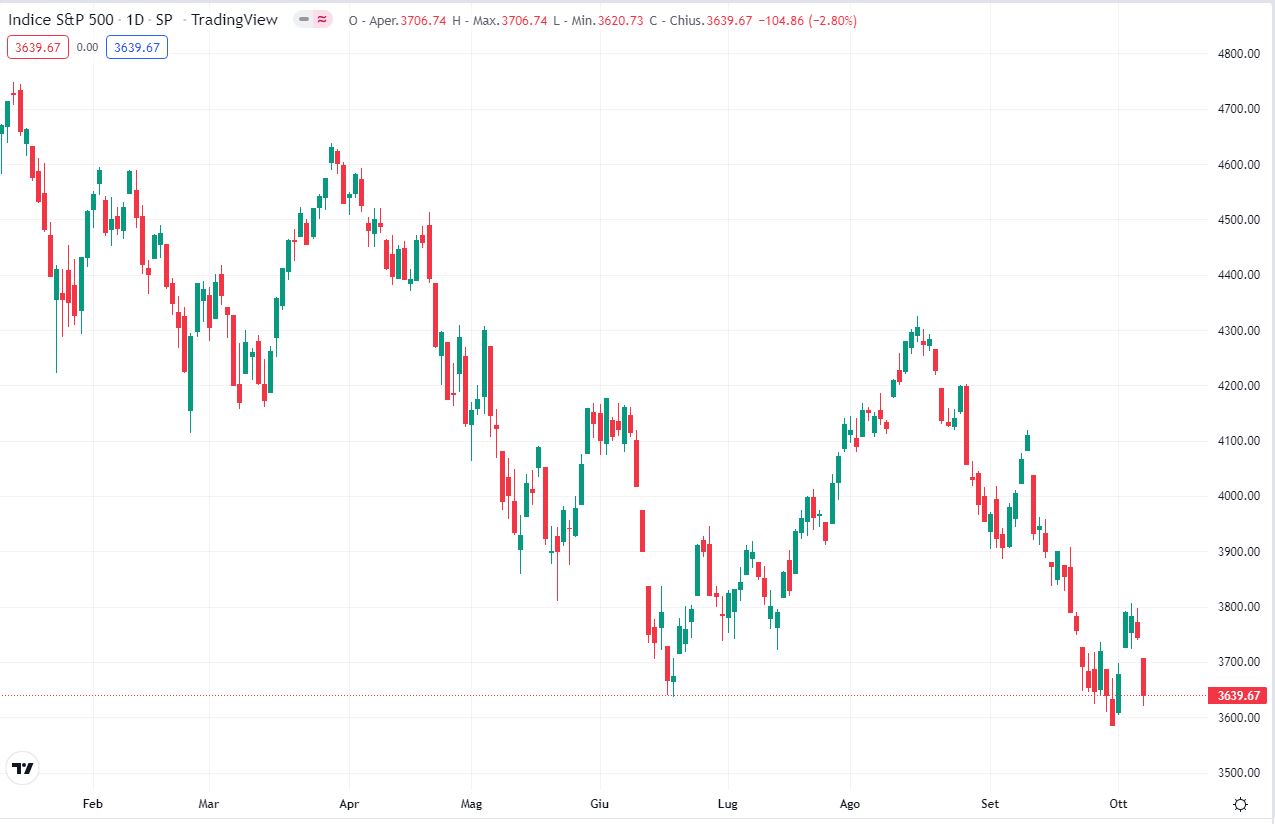
Task: Click the Lug label on the time axis
Action: pos(728,803)
